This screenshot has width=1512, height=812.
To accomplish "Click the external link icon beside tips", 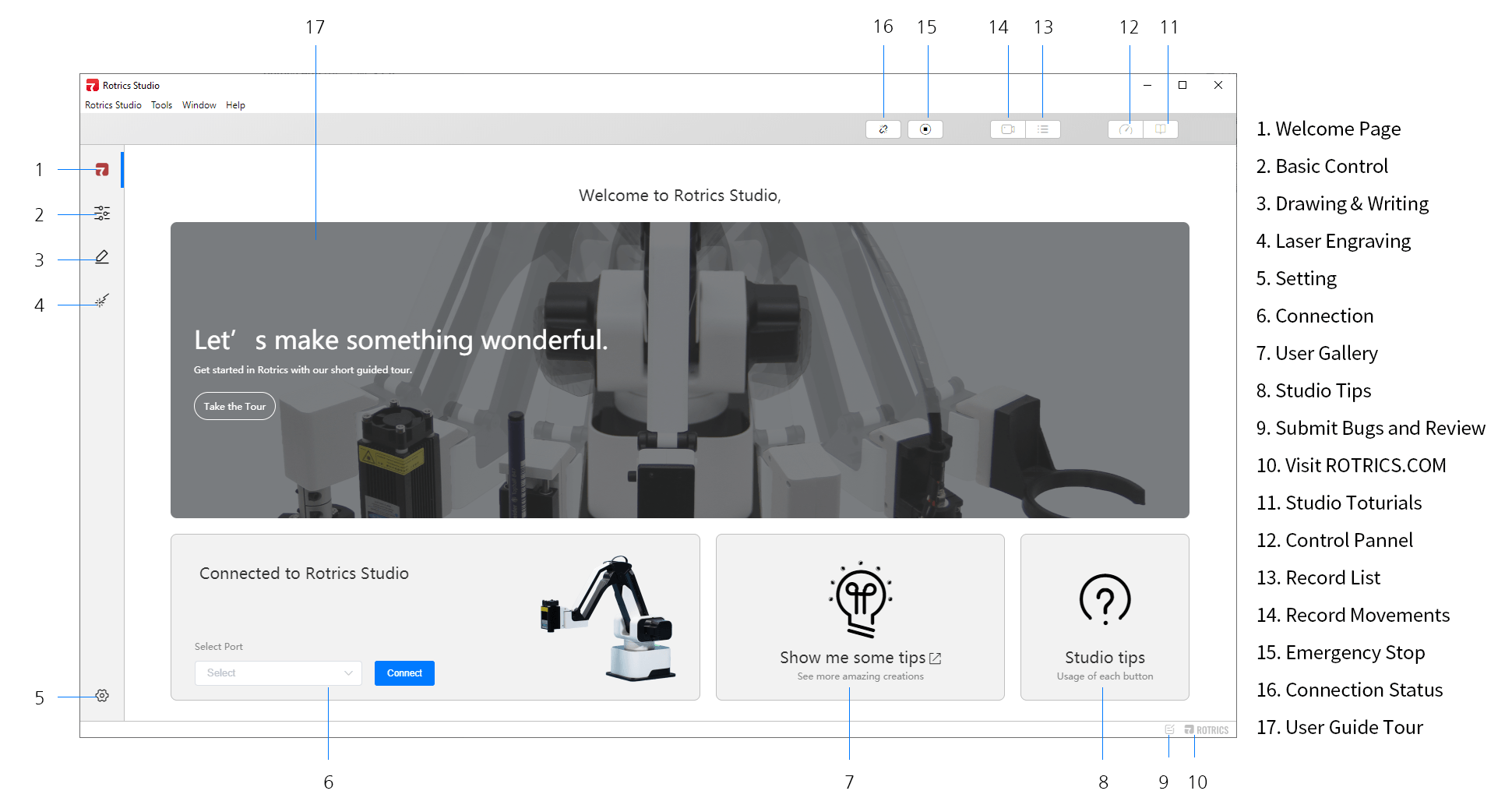I will [936, 658].
